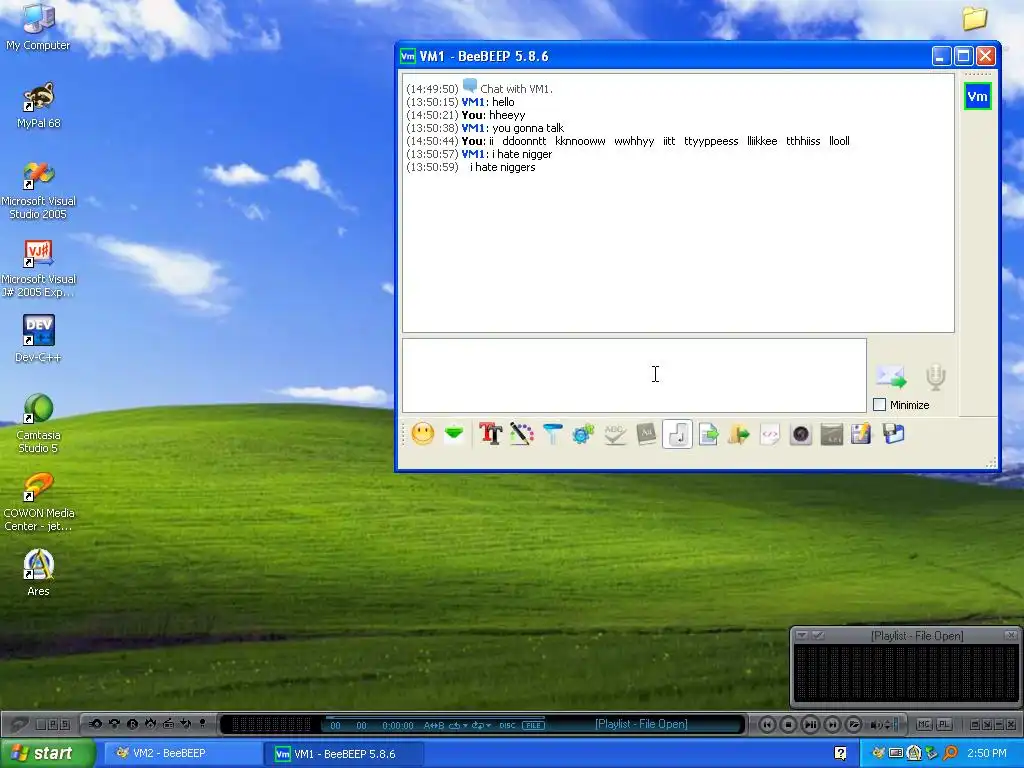This screenshot has height=768, width=1024.
Task: Click the Playlist - File Open display text
Action: [641, 724]
